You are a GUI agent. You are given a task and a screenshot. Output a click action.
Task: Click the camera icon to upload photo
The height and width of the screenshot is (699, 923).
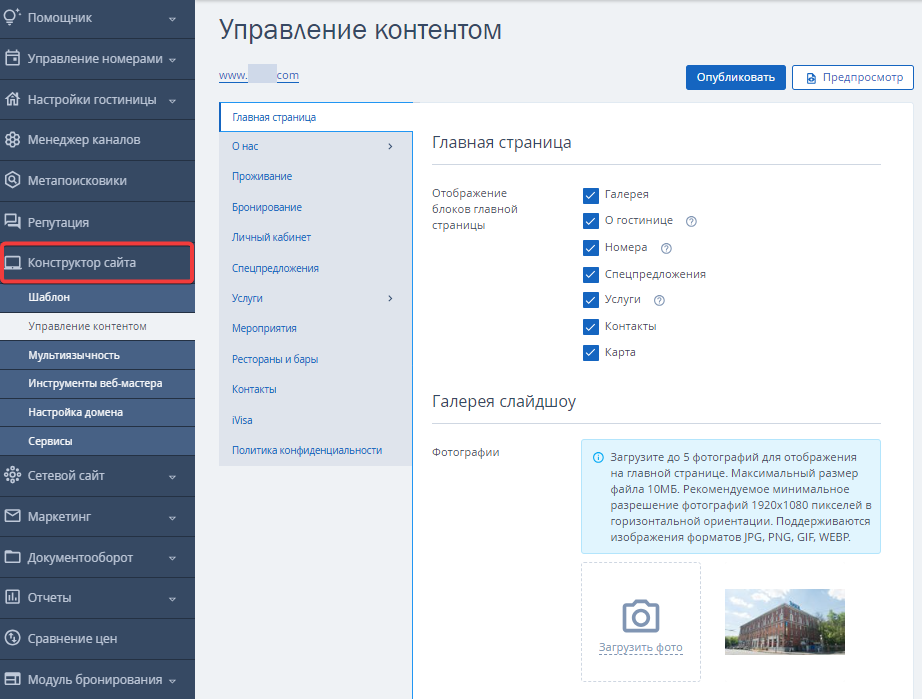[640, 616]
